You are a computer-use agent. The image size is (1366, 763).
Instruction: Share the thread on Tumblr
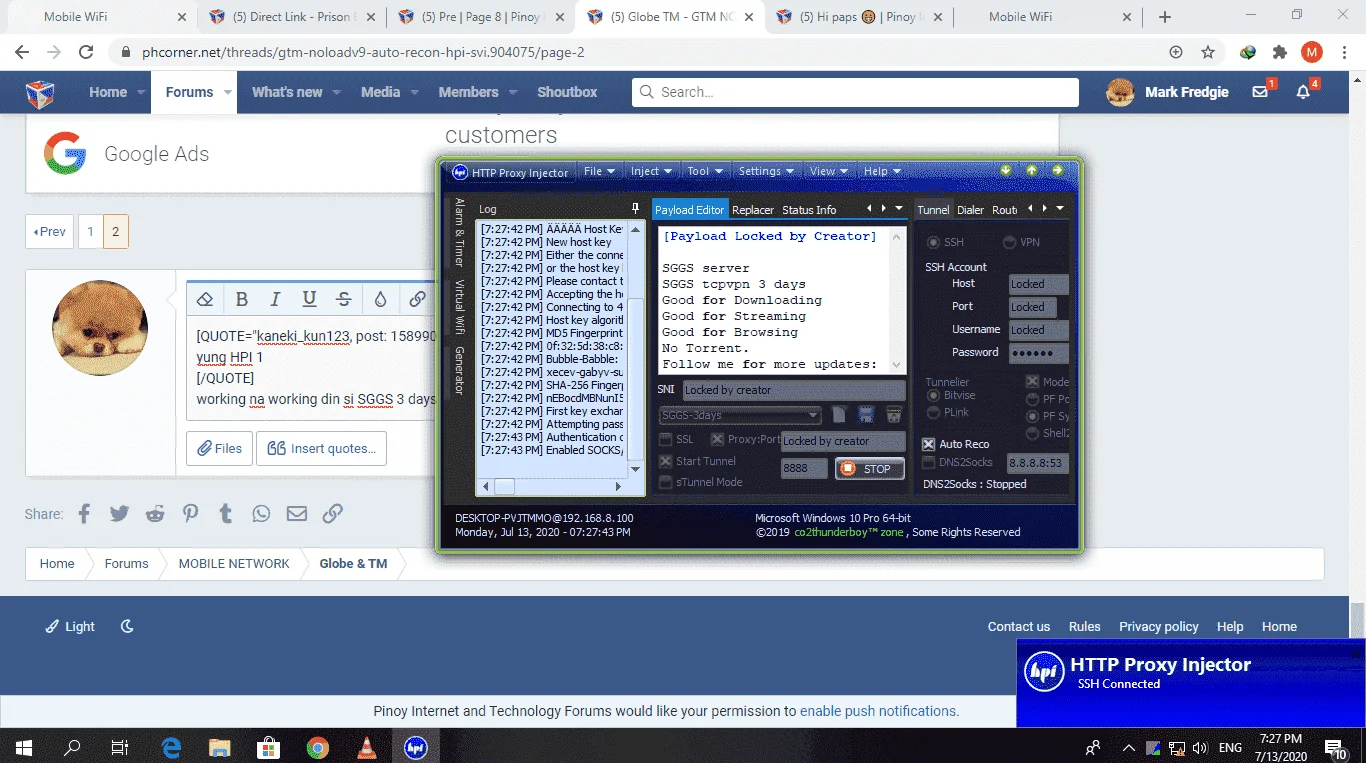[x=226, y=514]
